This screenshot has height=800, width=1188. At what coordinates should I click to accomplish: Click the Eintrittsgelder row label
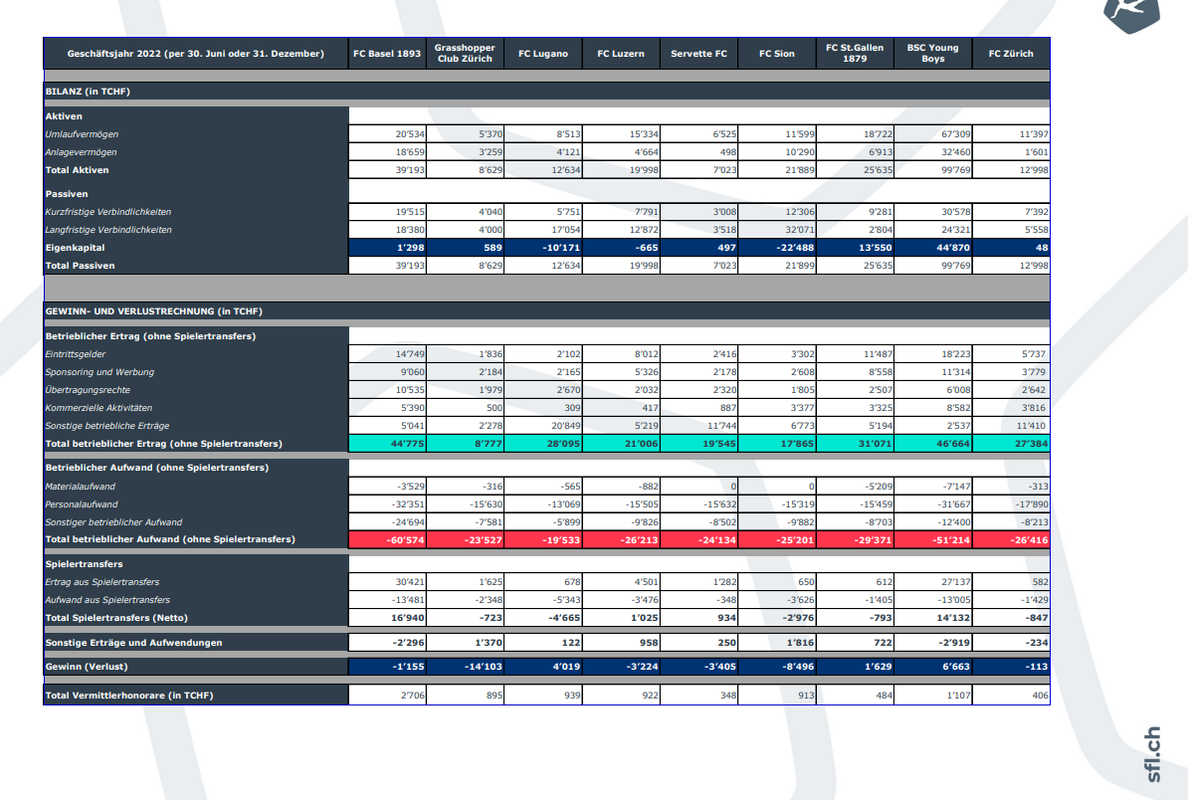[76, 355]
